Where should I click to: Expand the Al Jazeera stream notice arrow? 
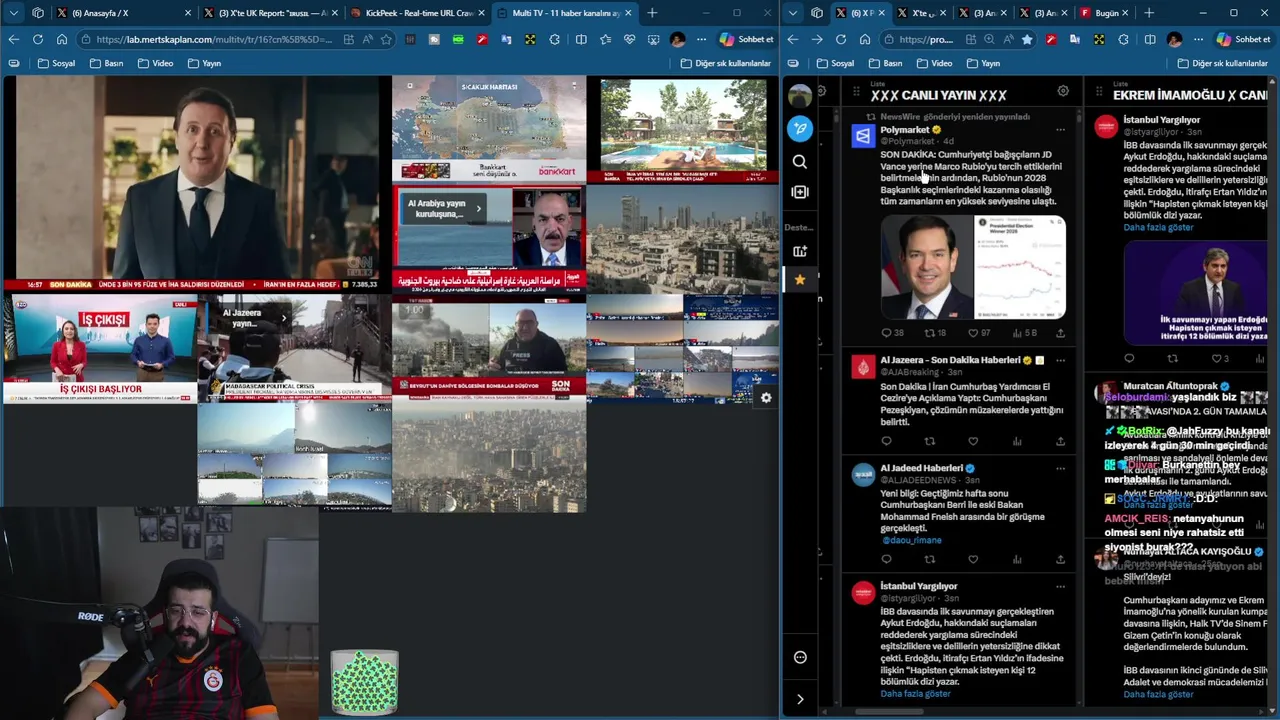(x=283, y=318)
